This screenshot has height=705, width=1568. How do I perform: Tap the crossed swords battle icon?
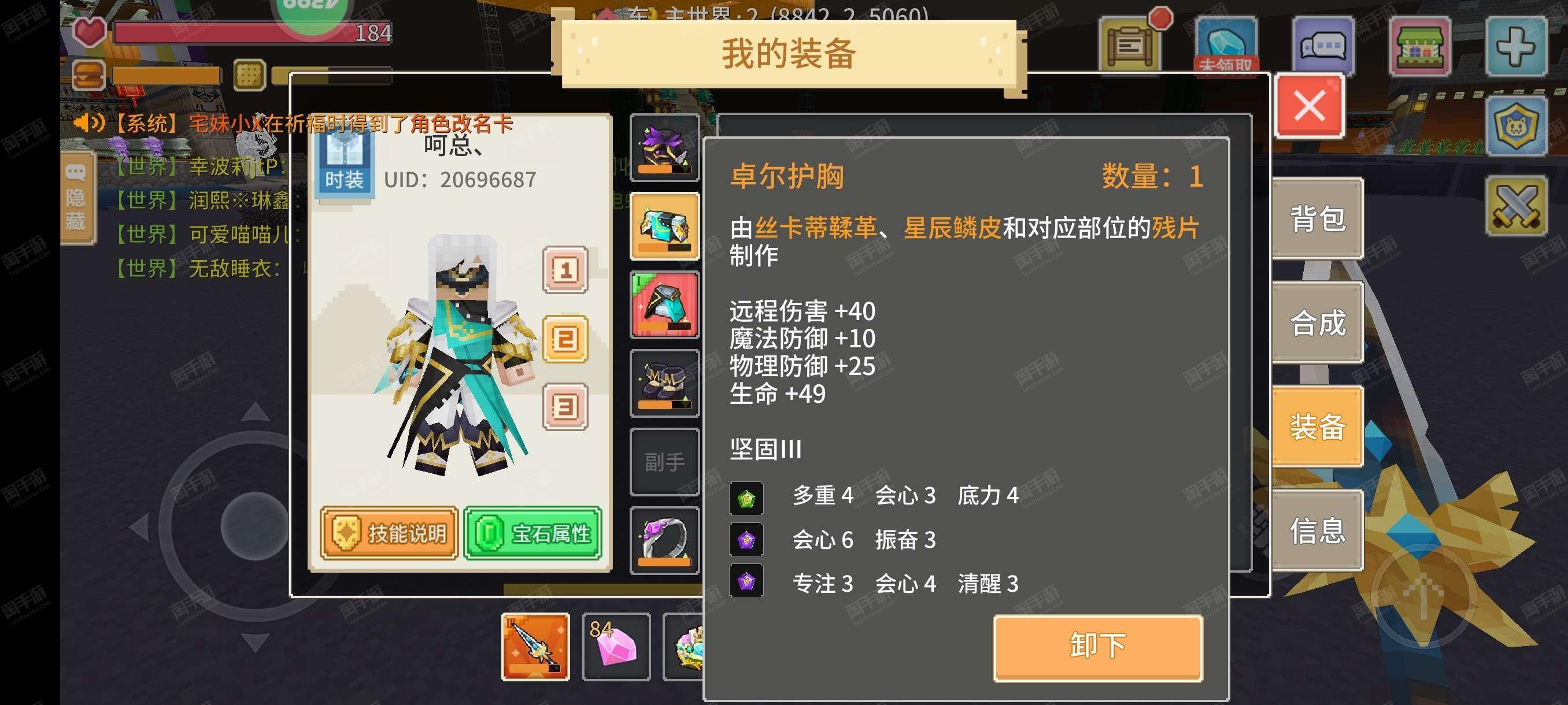coord(1517,206)
